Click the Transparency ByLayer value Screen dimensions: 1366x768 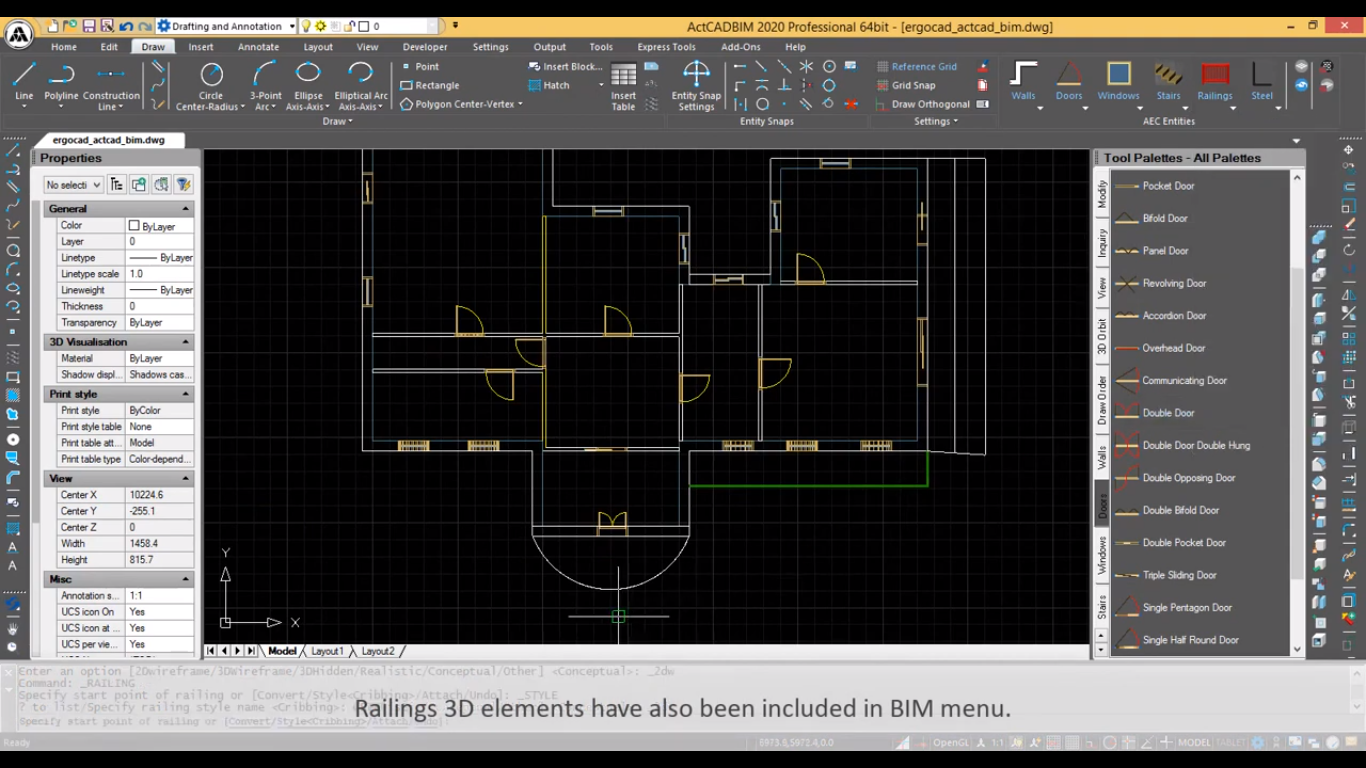[x=160, y=323]
